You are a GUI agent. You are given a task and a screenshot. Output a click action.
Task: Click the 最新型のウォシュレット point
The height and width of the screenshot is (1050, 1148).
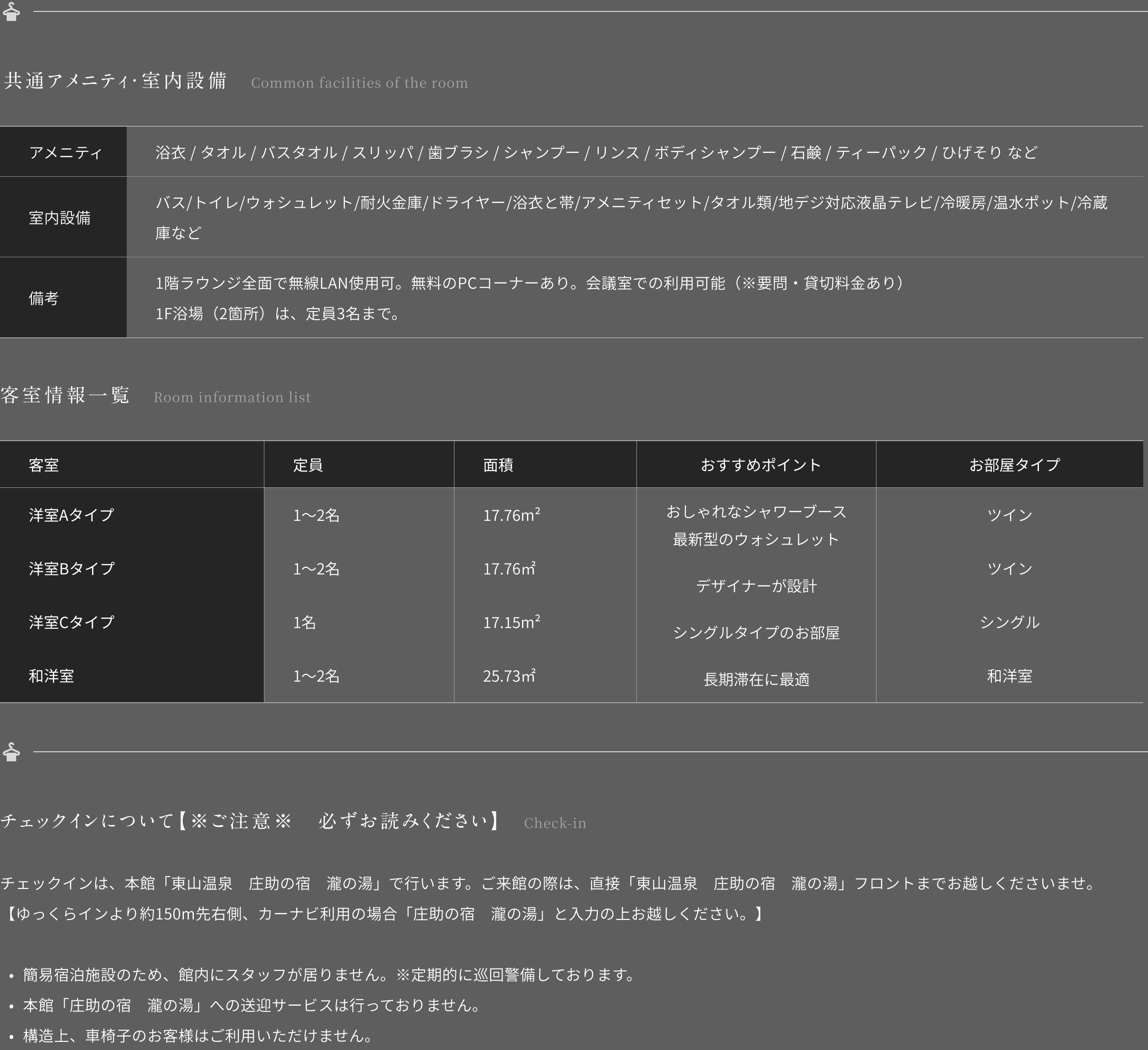click(x=756, y=539)
